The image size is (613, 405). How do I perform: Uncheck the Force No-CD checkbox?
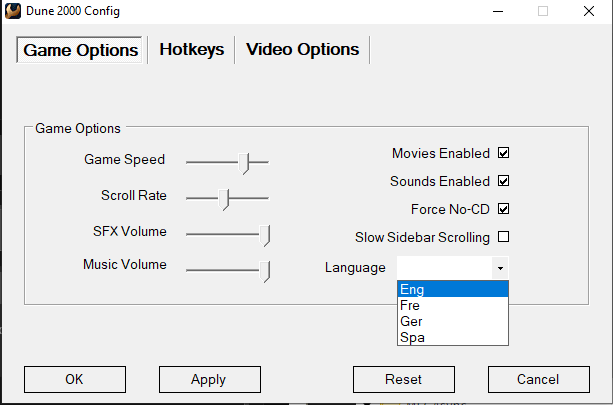[x=504, y=210]
